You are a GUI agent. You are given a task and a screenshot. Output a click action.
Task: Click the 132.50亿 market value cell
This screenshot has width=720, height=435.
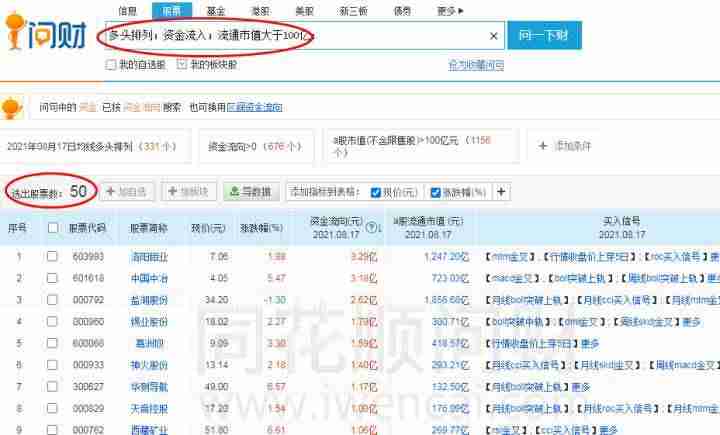click(x=450, y=387)
